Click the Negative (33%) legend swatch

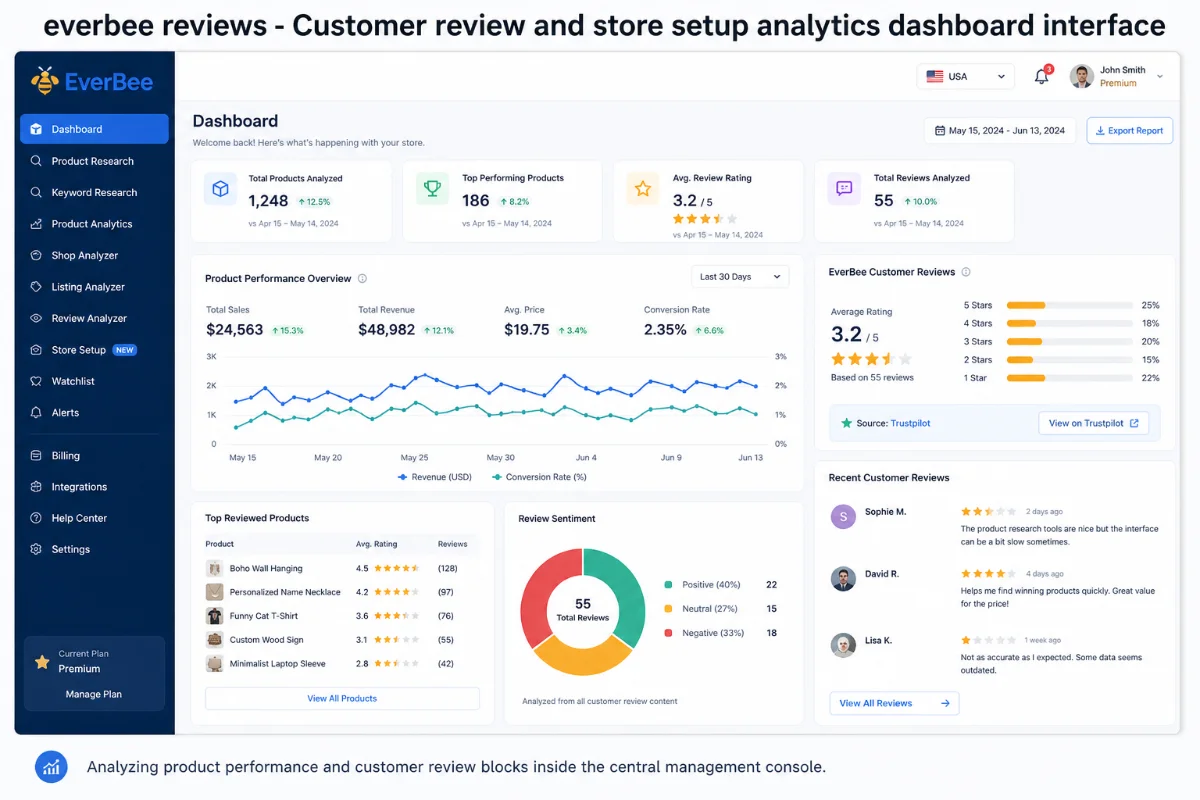tap(668, 633)
